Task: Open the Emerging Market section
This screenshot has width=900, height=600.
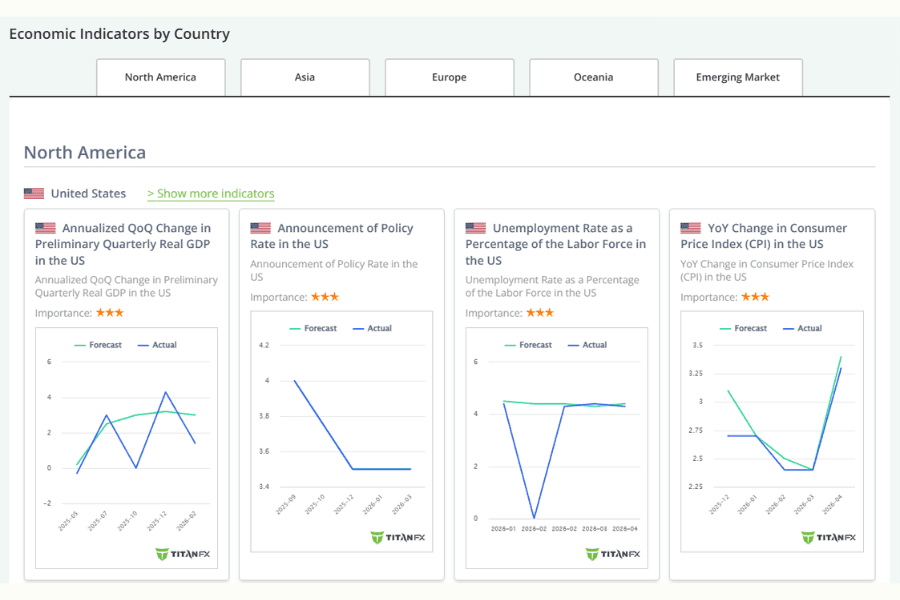Action: click(737, 77)
